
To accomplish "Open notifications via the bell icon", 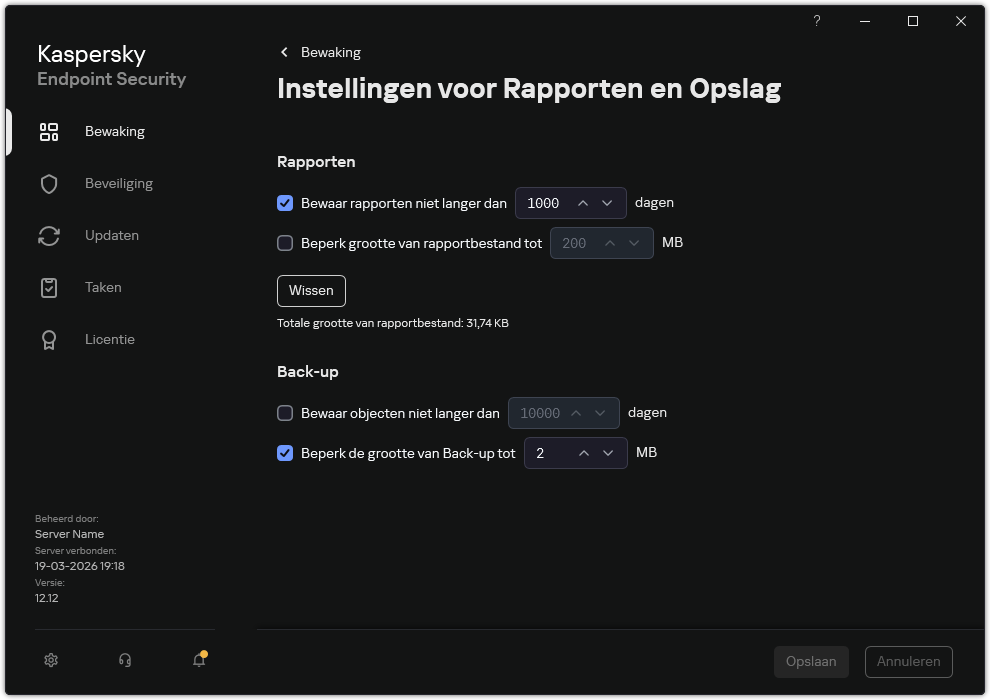I will tap(198, 660).
